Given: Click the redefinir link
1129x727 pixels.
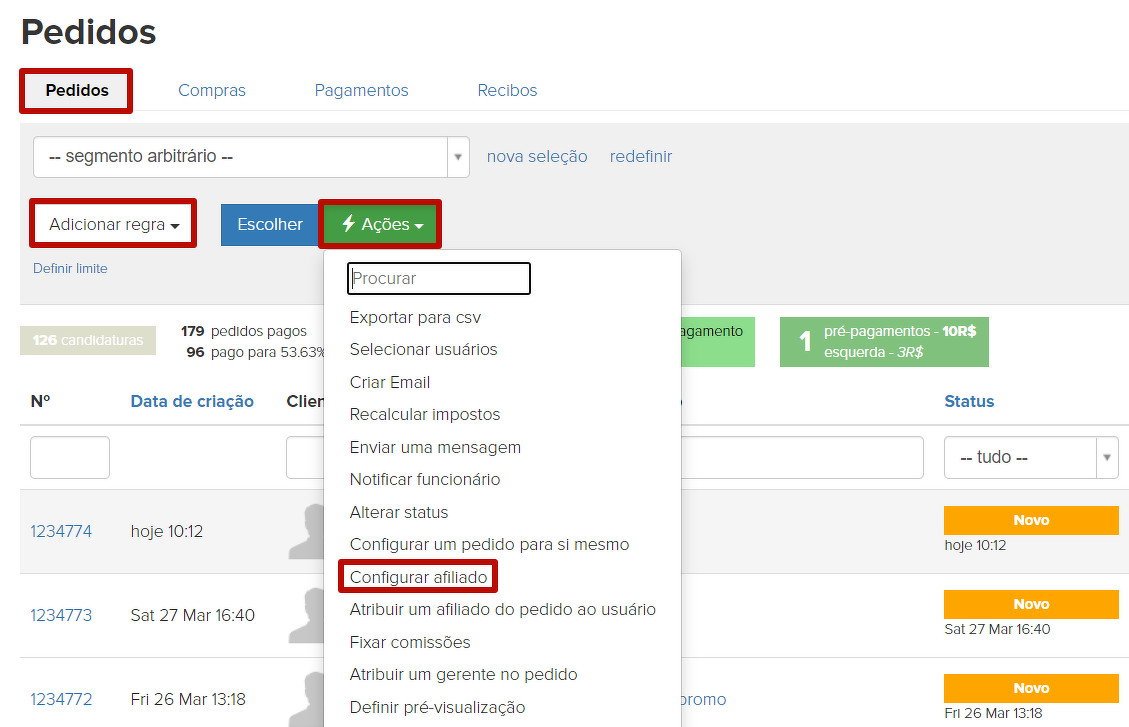Looking at the screenshot, I should pyautogui.click(x=640, y=157).
